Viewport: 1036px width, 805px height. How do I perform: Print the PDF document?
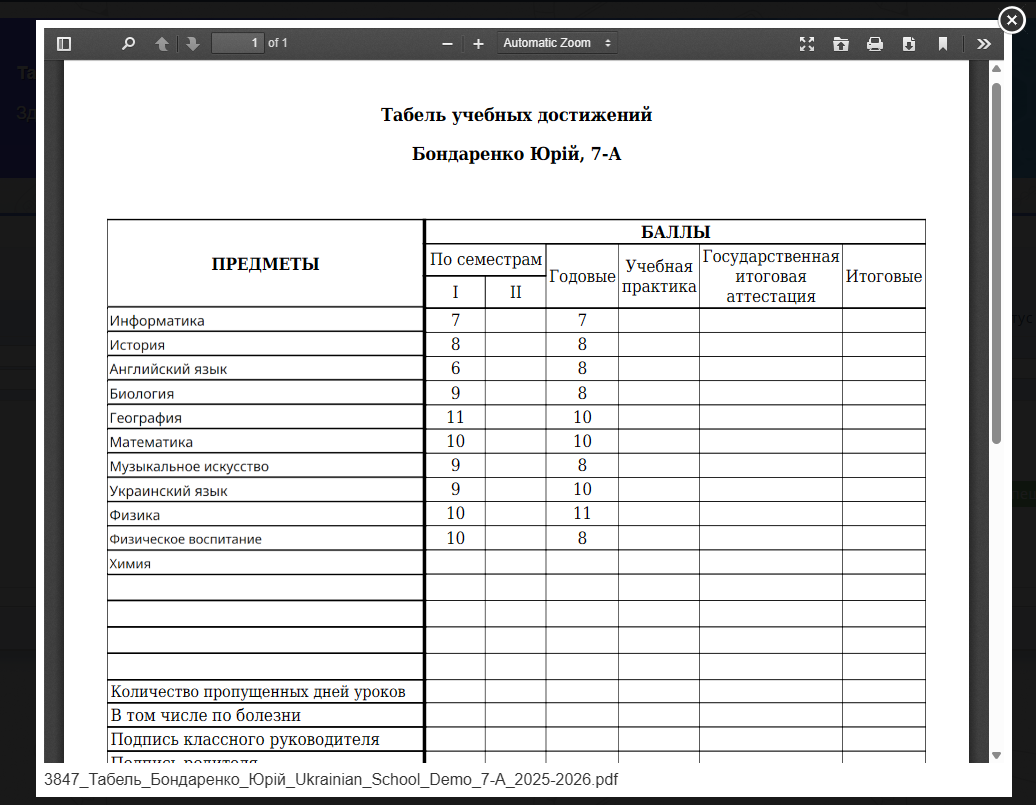(x=875, y=44)
